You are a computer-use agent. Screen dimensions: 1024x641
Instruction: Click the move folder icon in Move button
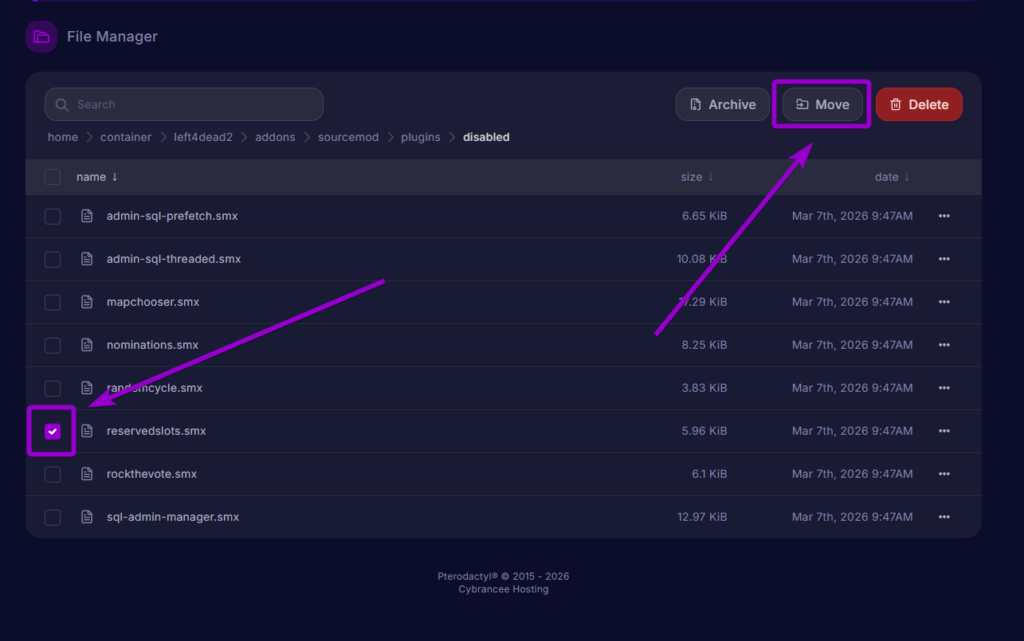[804, 103]
